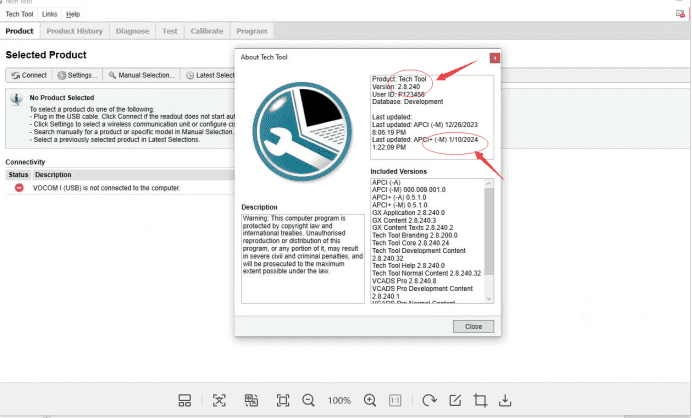Click inside the Description warning text box
Image resolution: width=692 pixels, height=418 pixels.
point(303,259)
